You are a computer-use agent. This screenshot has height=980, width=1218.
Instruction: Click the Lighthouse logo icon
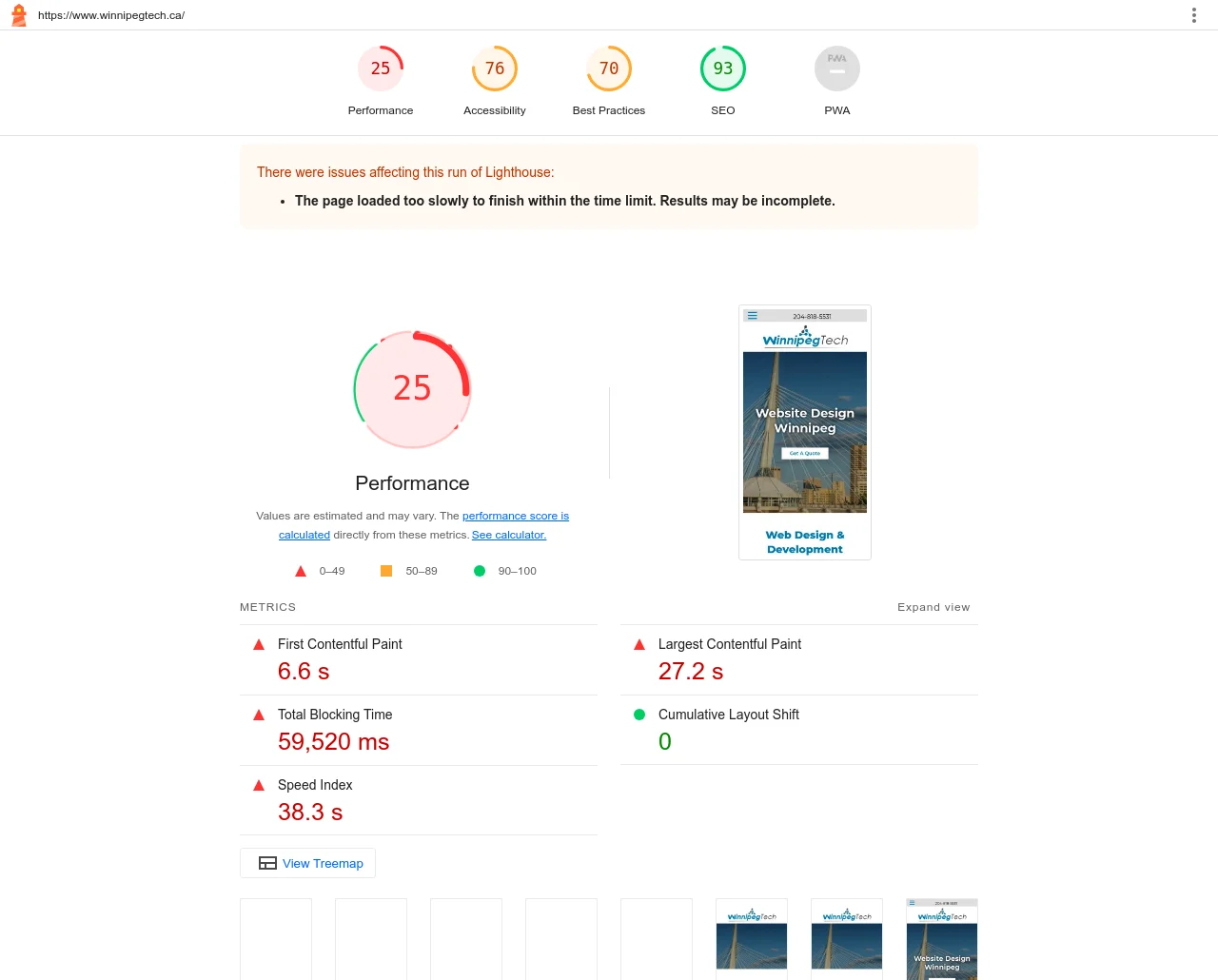tap(19, 15)
